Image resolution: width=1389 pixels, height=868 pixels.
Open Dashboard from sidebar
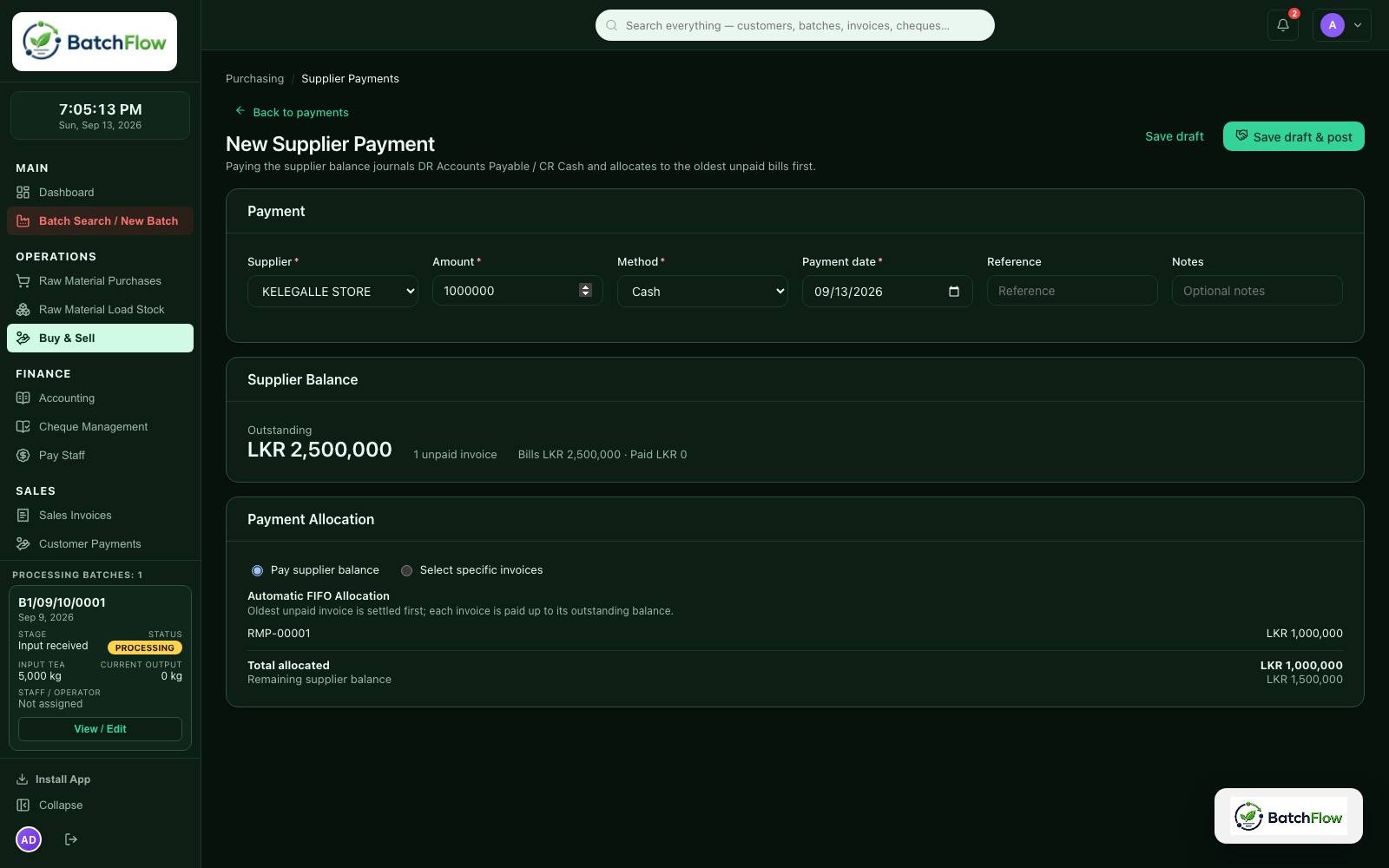[x=100, y=192]
